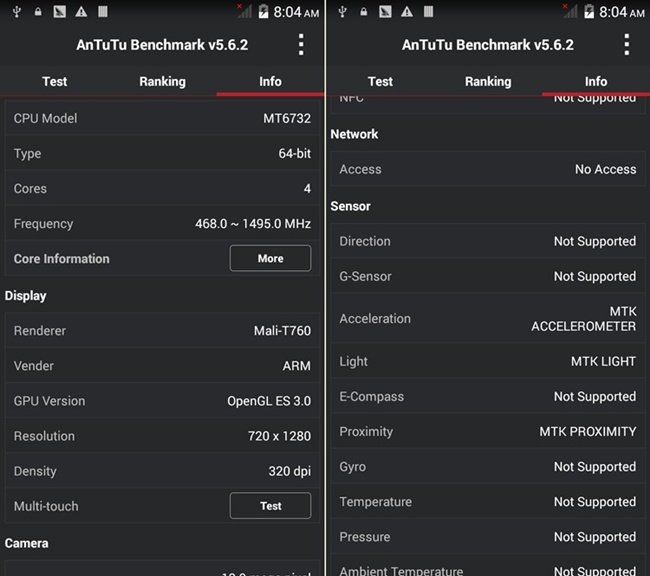Switch to the Ranking tab on left screen
The width and height of the screenshot is (650, 576).
point(162,82)
